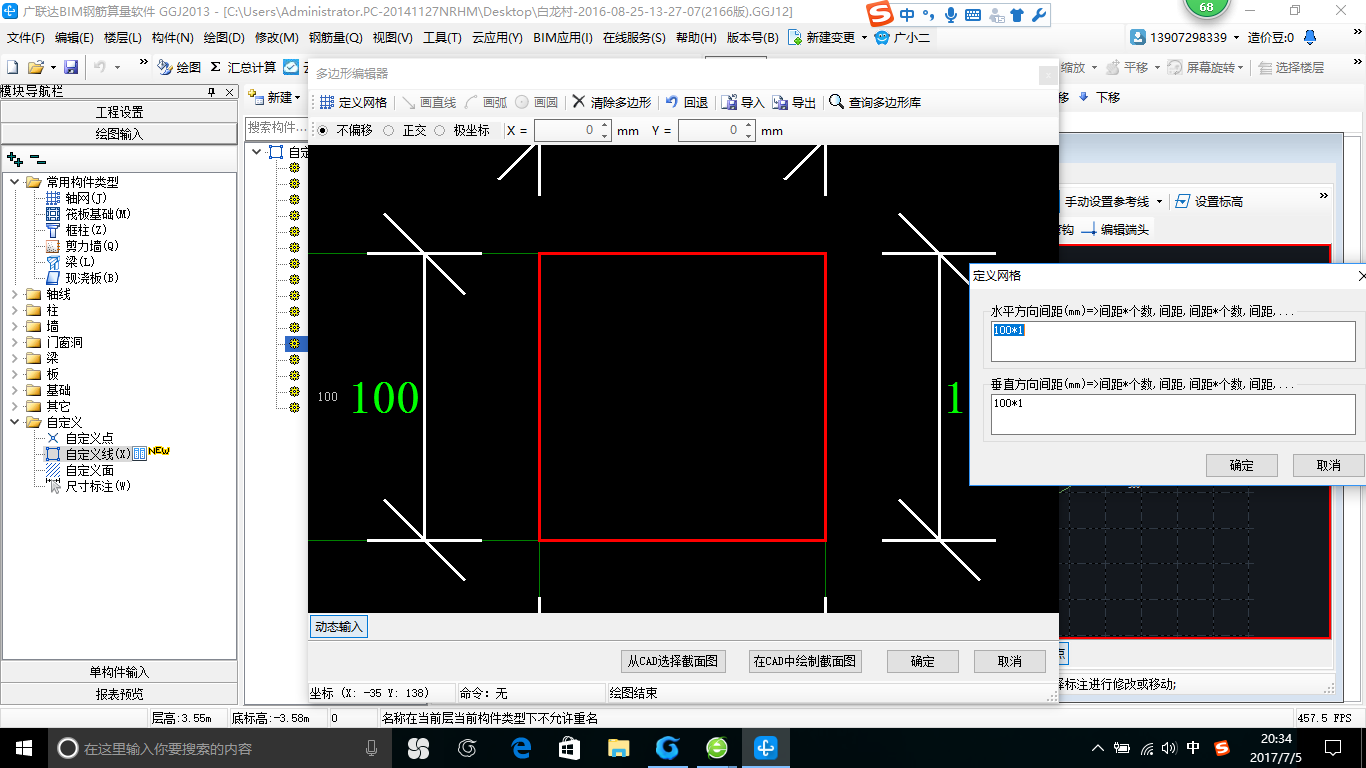
Task: Open the 工程设置 panel tab
Action: click(119, 112)
